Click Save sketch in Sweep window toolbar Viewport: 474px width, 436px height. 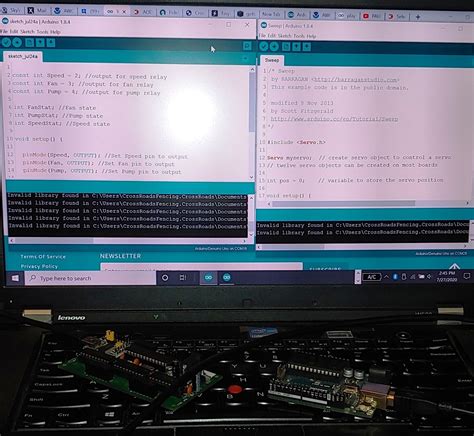pos(307,46)
